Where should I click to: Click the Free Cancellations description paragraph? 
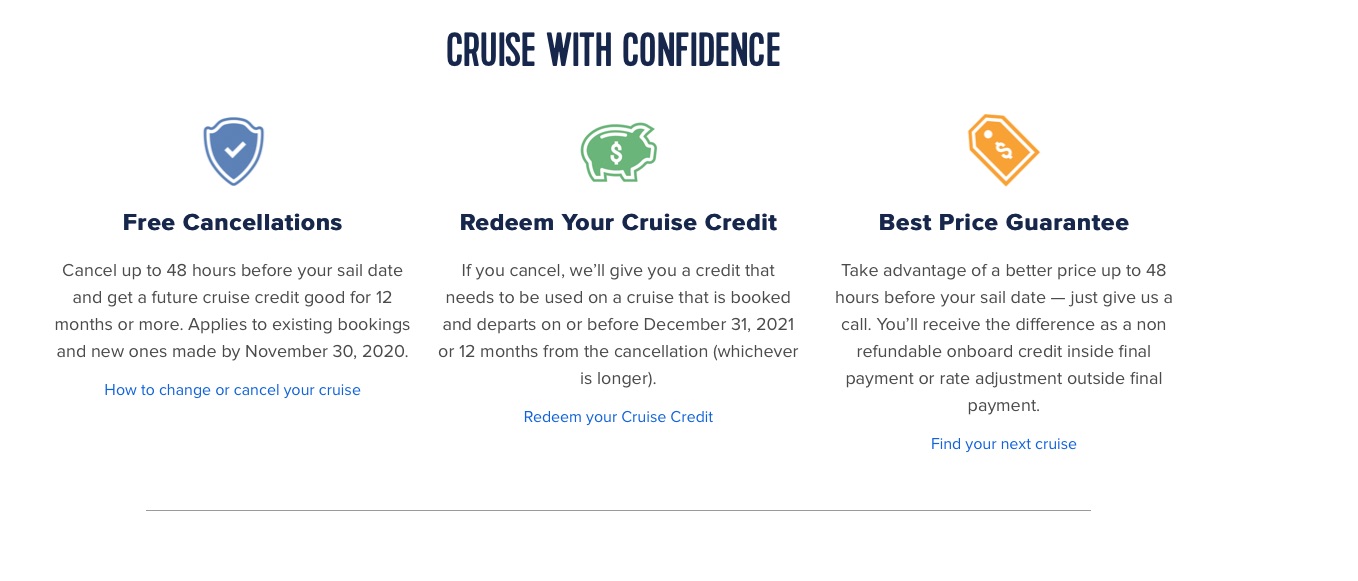tap(232, 311)
